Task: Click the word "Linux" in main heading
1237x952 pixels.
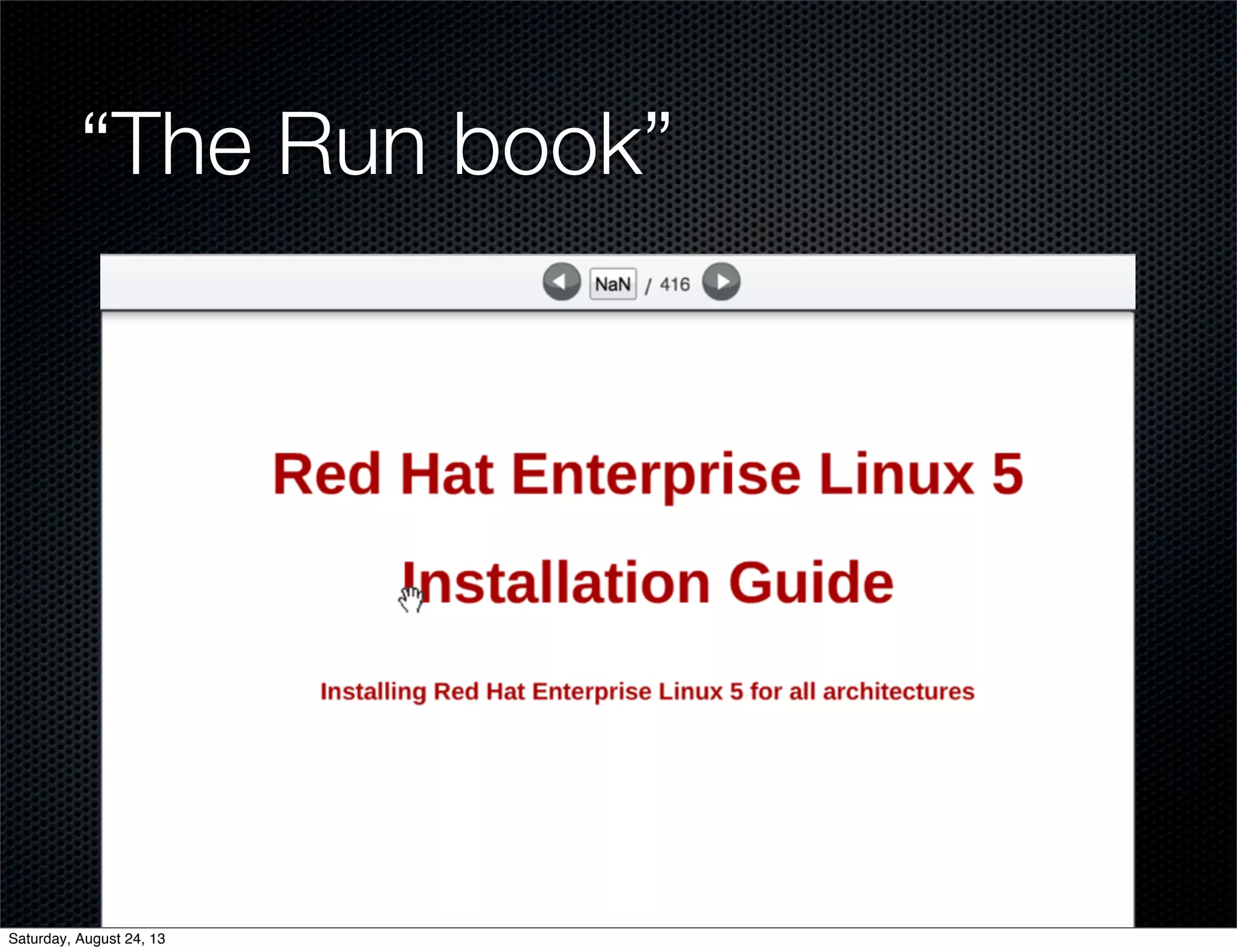Action: click(896, 475)
